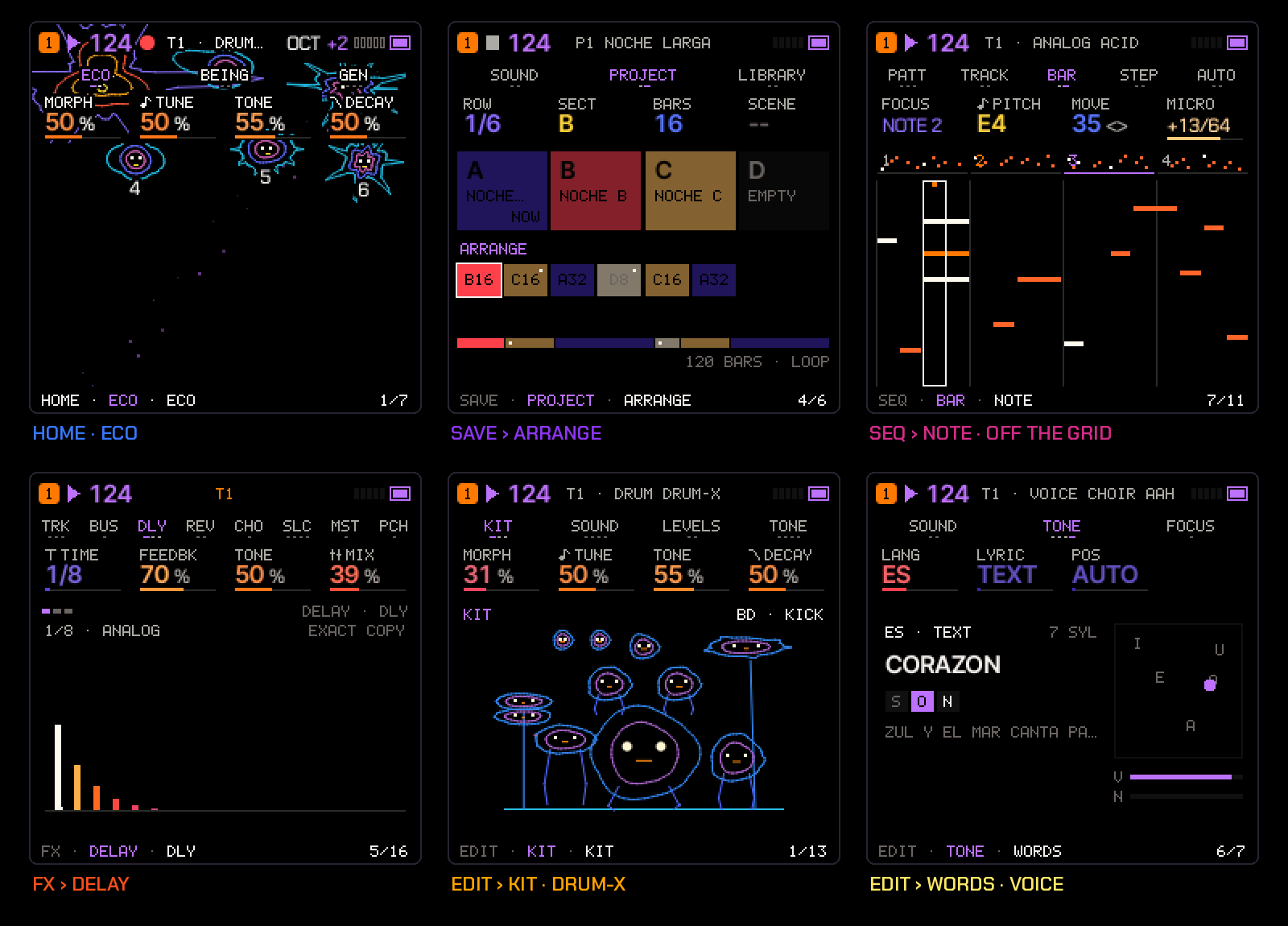
Task: Open the FOCUS tab in VOICE panel
Action: pos(1190,526)
